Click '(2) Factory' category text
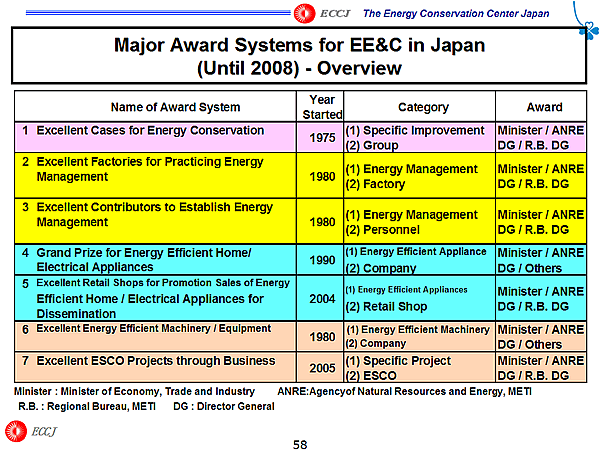Image resolution: width=600 pixels, height=450 pixels. tap(375, 184)
